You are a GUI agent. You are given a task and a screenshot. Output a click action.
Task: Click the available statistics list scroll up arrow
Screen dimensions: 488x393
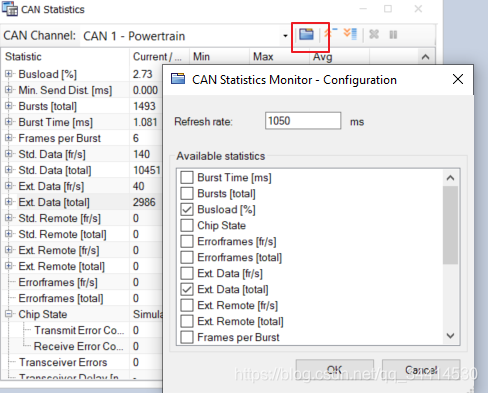450,178
